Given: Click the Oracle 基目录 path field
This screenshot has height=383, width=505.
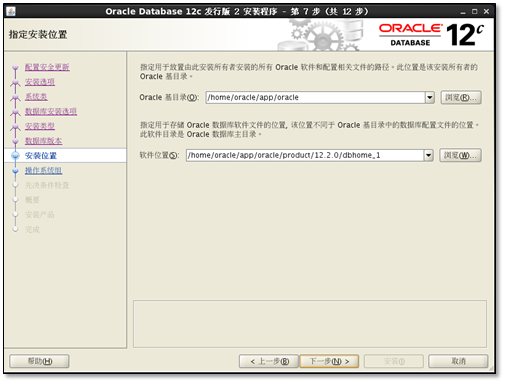Looking at the screenshot, I should (x=315, y=97).
